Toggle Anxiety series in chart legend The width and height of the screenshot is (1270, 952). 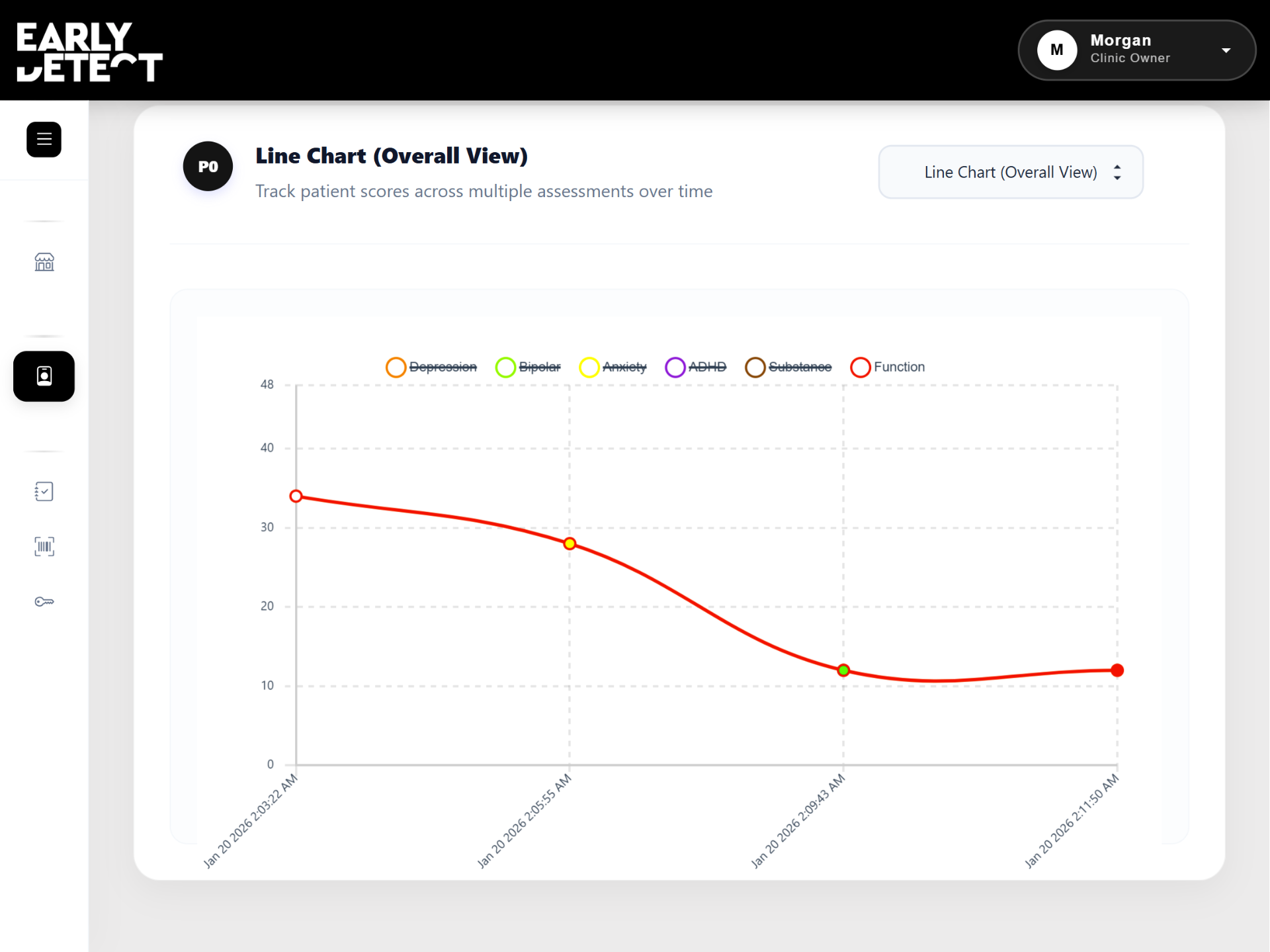613,367
